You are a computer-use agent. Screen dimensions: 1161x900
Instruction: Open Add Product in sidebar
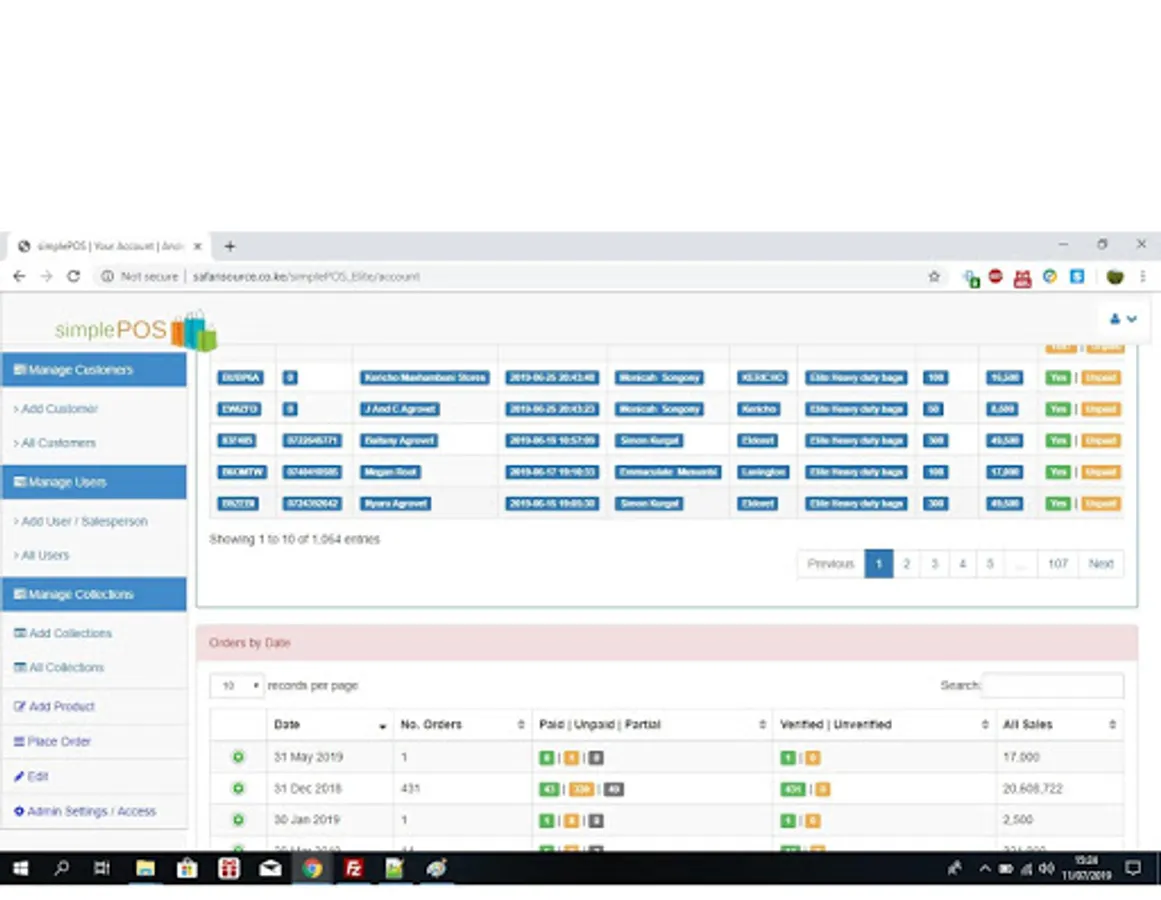tap(54, 707)
